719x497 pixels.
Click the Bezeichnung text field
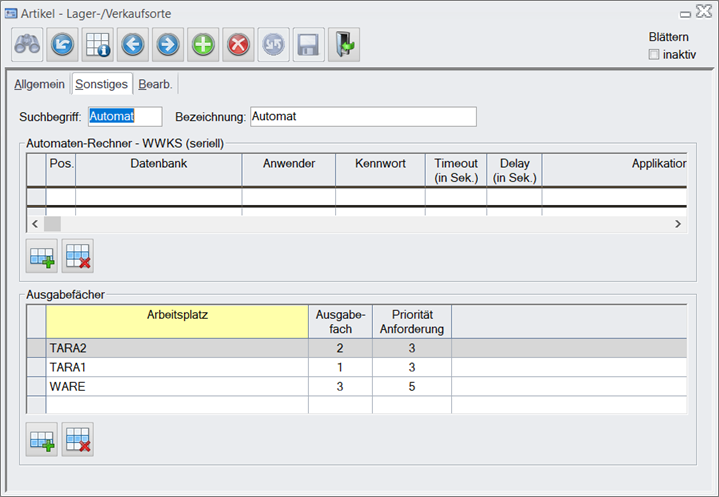[362, 117]
